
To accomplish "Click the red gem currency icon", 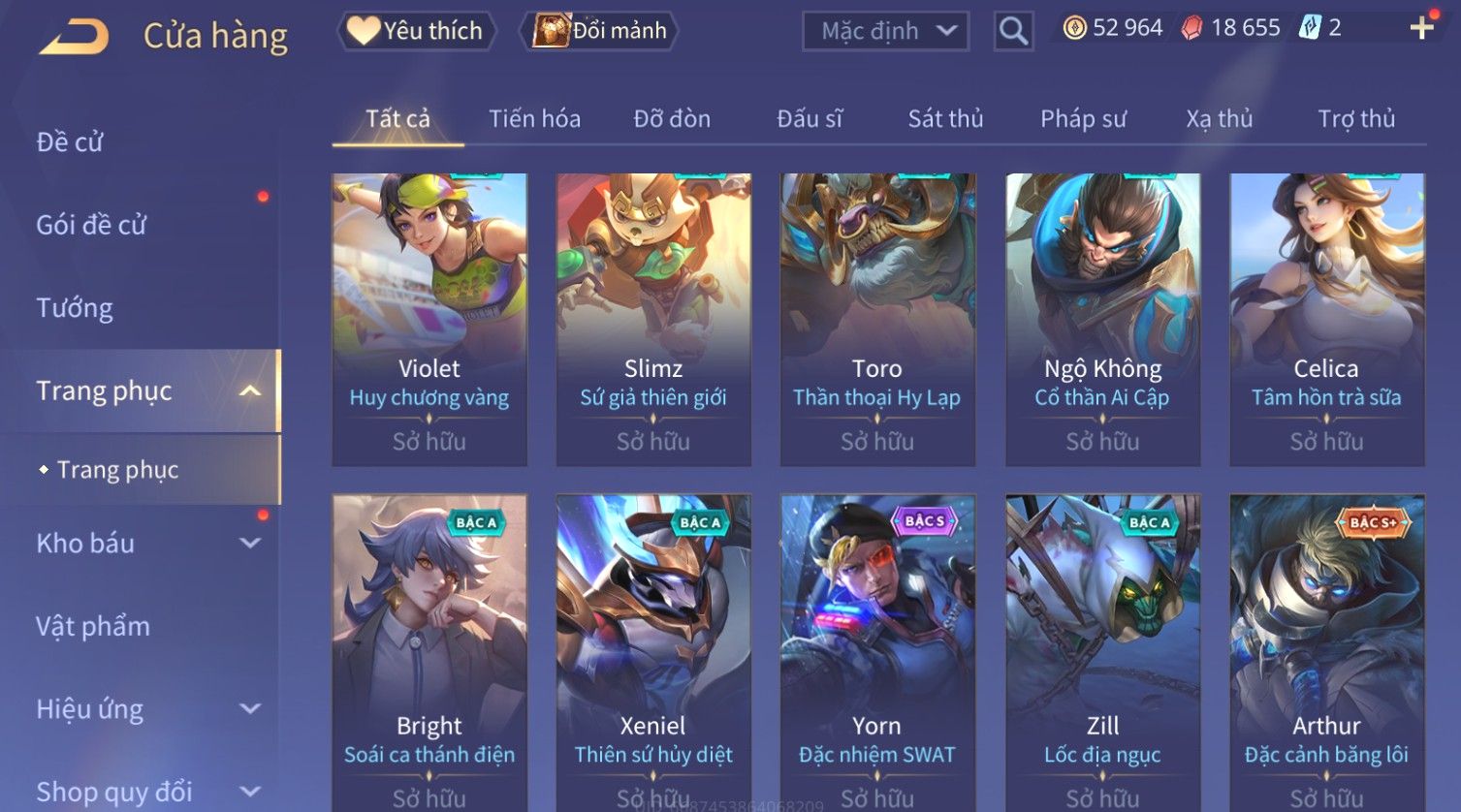I will pos(1191,28).
